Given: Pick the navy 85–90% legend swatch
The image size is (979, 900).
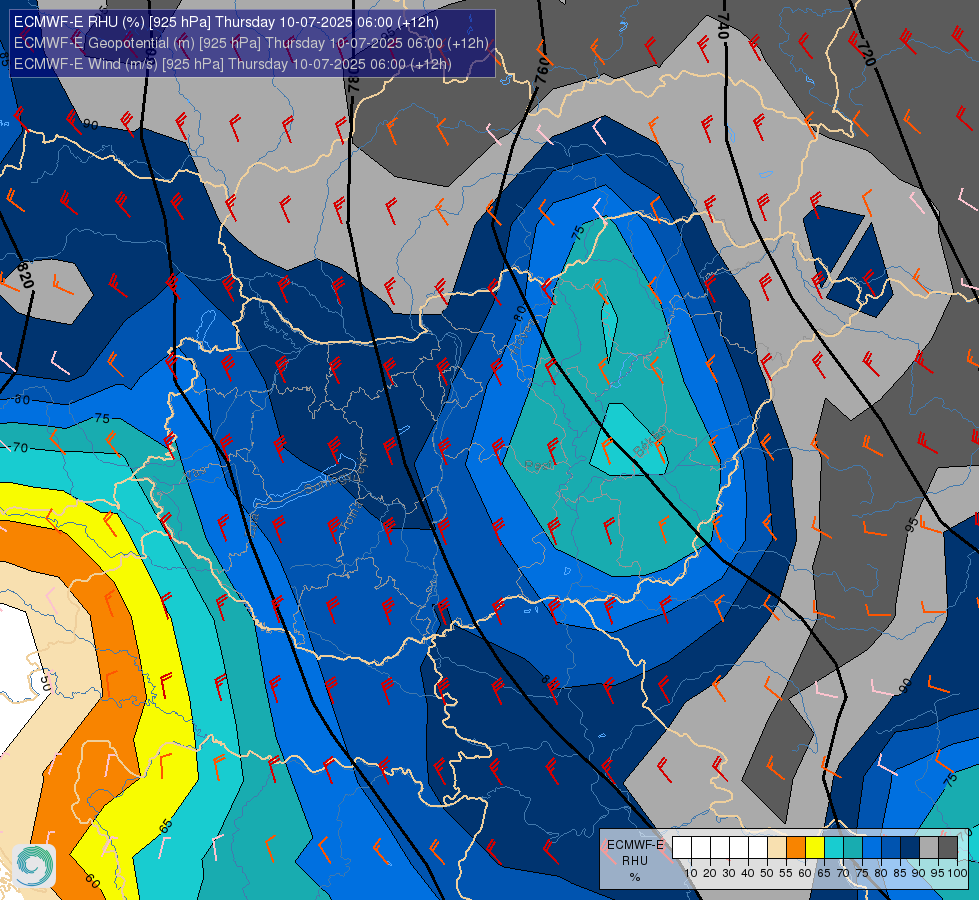Looking at the screenshot, I should click(910, 847).
